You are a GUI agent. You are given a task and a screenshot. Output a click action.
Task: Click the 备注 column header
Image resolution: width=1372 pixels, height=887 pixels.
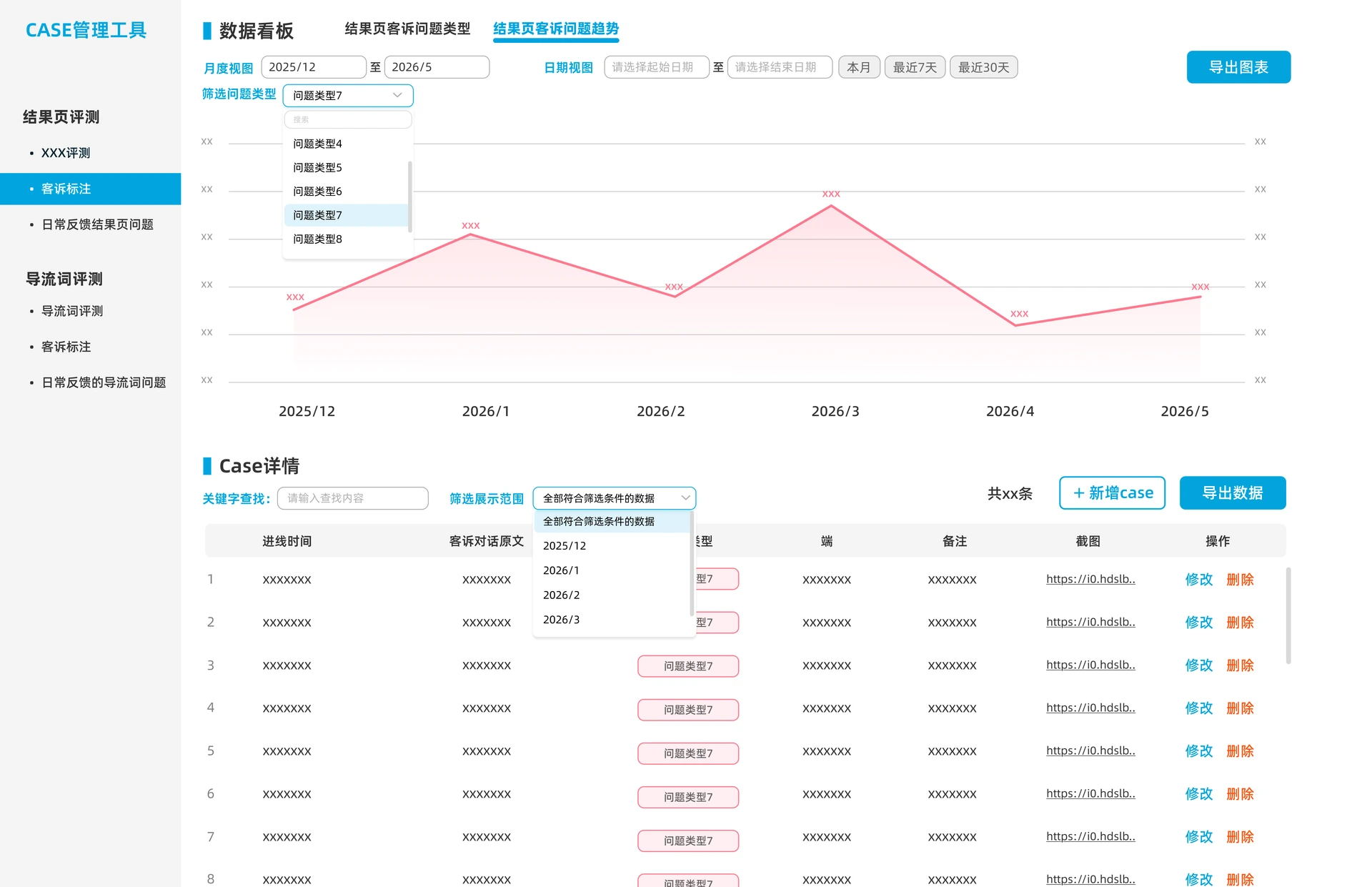coord(955,541)
